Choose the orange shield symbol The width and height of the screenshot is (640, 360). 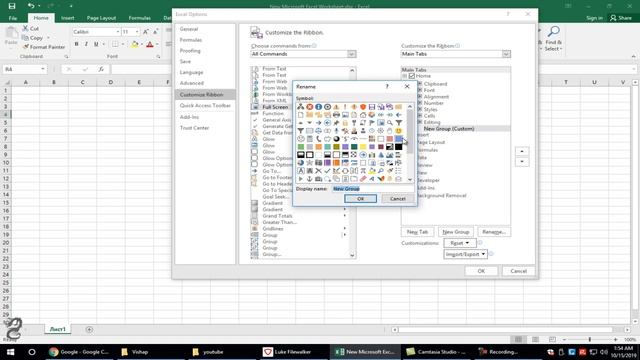click(x=363, y=107)
